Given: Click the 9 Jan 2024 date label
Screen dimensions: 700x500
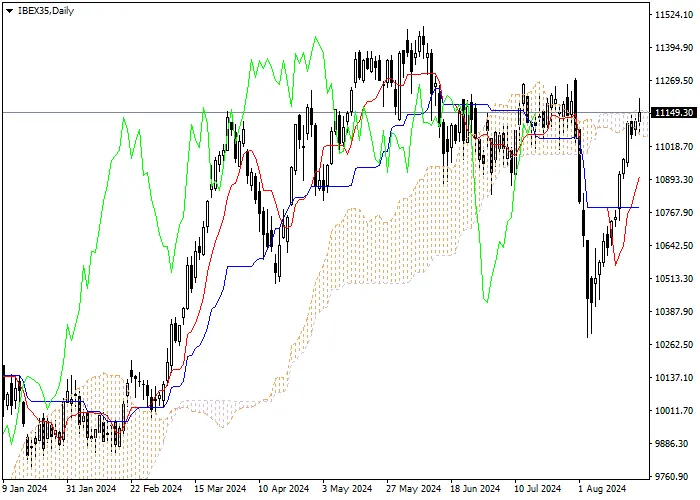Looking at the screenshot, I should click(x=25, y=488).
